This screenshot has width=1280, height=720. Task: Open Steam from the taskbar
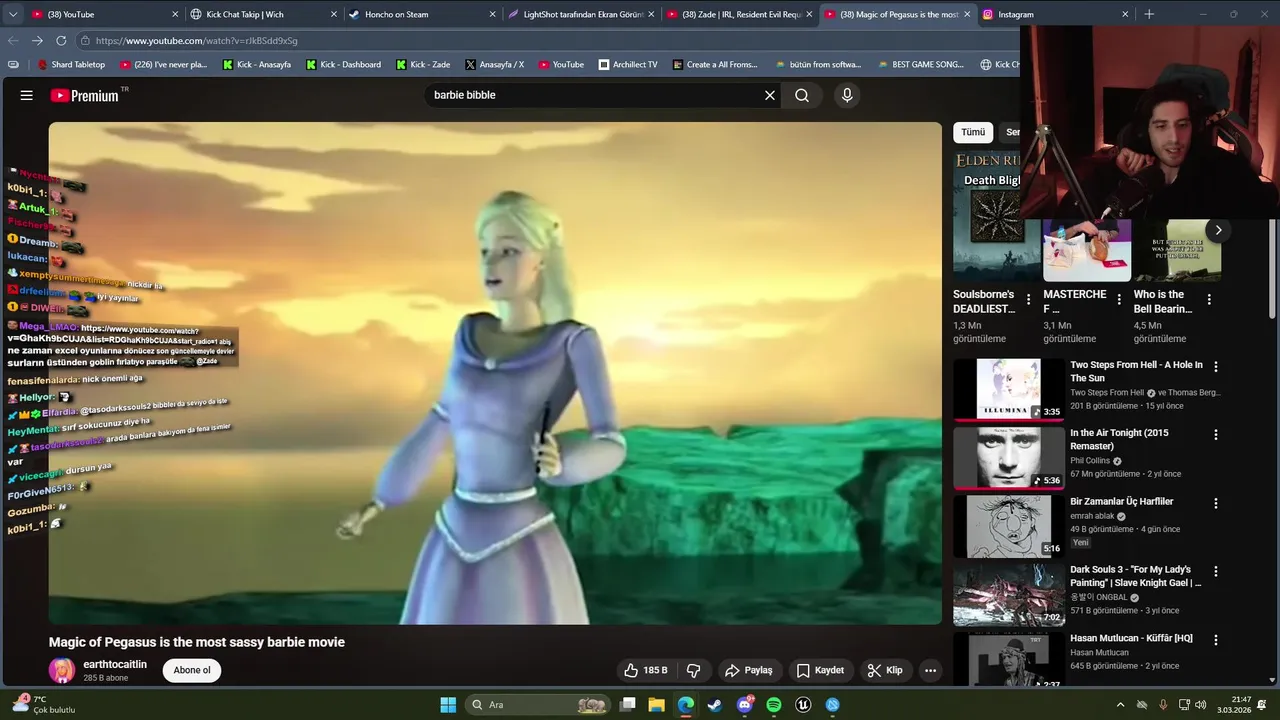[x=715, y=705]
